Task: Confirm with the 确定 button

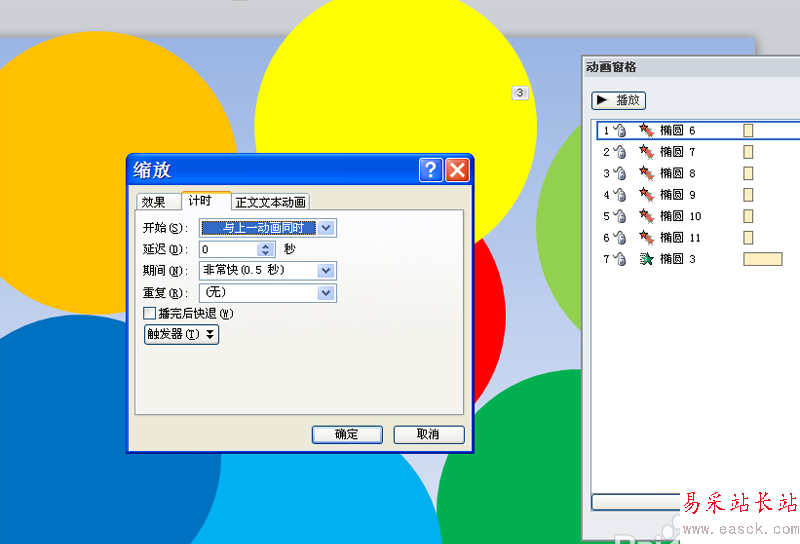Action: point(347,434)
